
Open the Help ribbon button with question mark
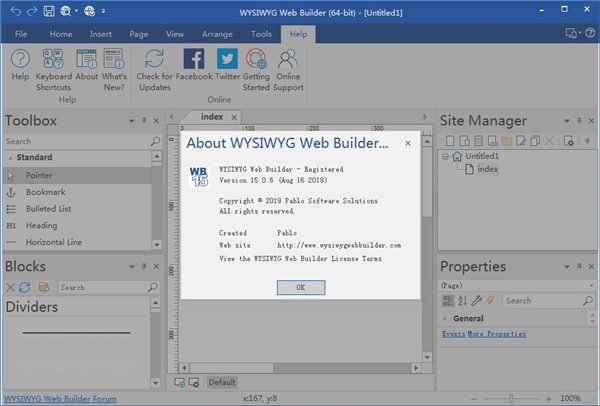click(20, 65)
